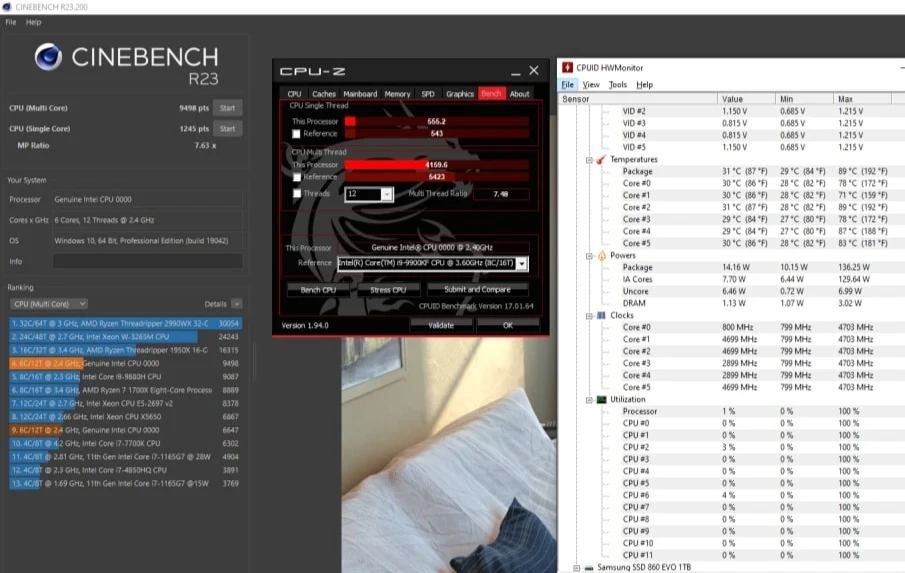Click the Cinebench logo sphere icon
Image resolution: width=905 pixels, height=573 pixels.
tap(48, 57)
